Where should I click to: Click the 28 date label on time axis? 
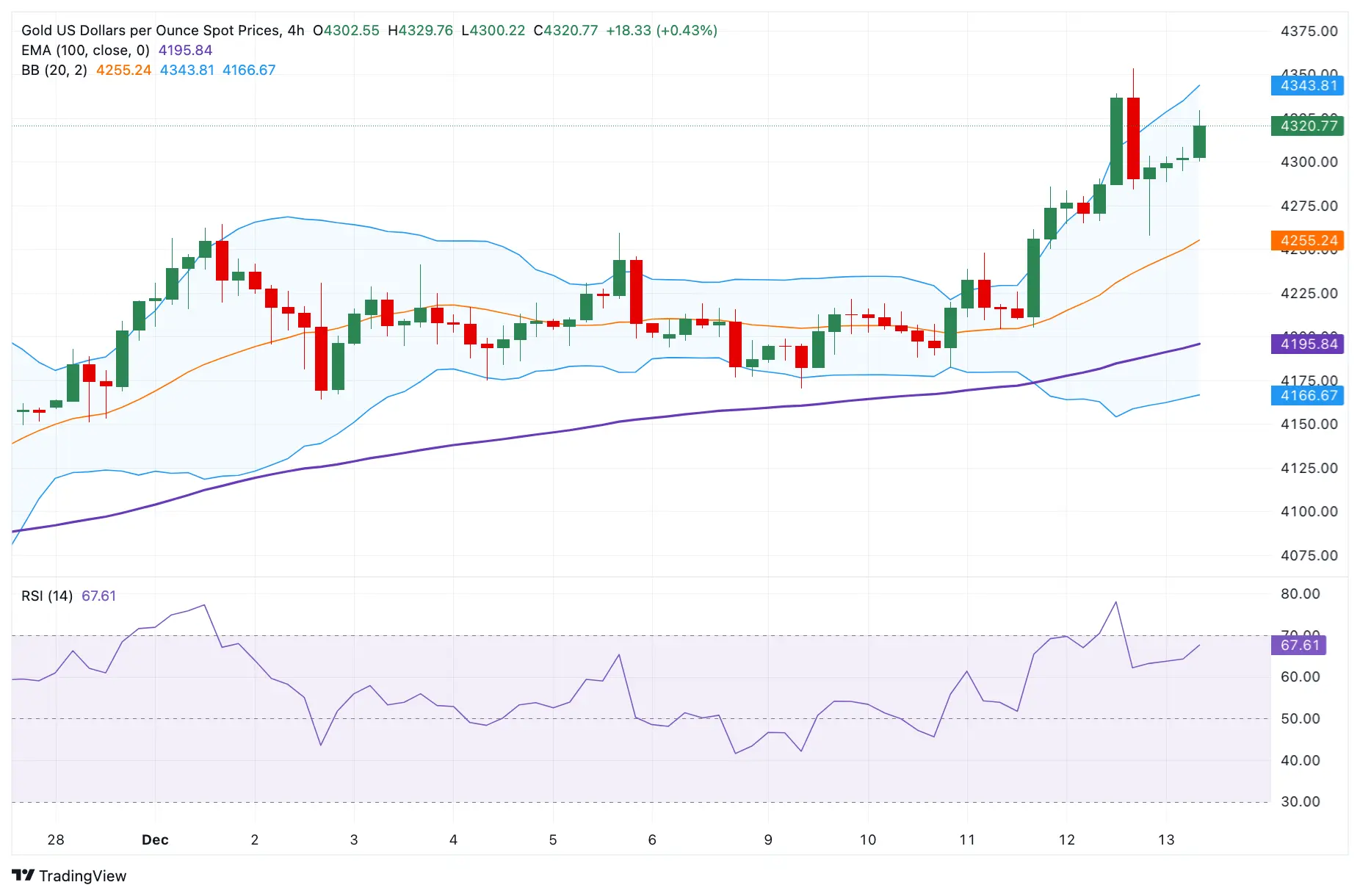tap(56, 839)
